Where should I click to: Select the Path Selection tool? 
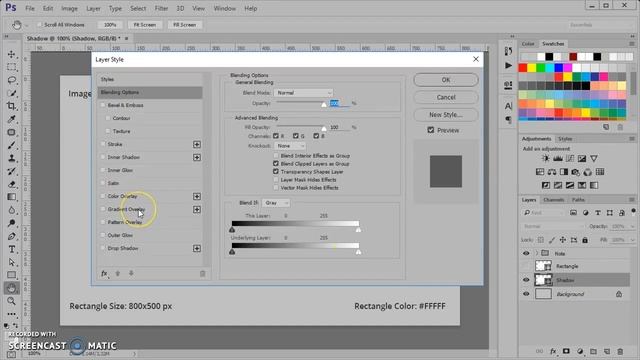tap(11, 262)
